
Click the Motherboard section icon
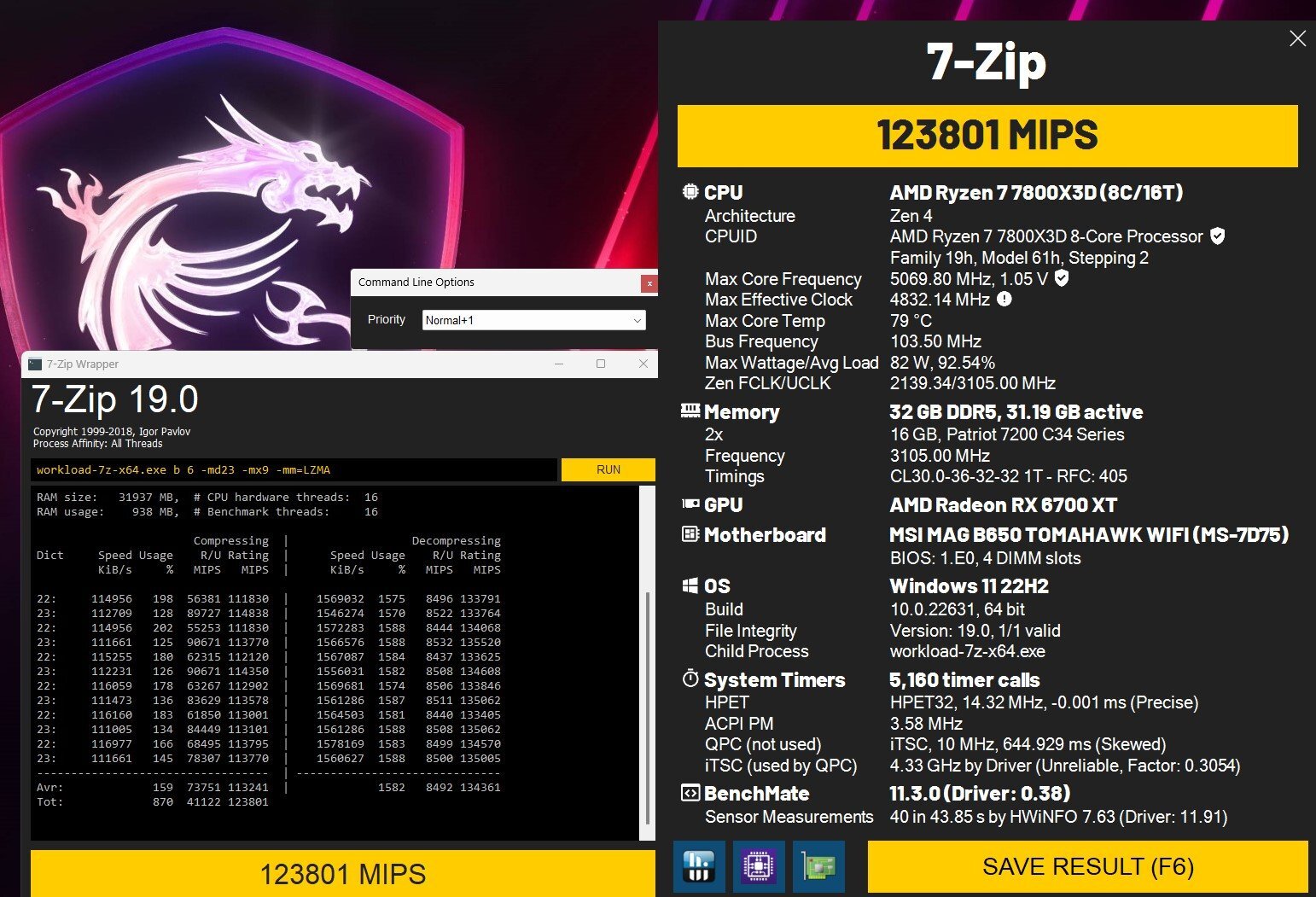690,534
